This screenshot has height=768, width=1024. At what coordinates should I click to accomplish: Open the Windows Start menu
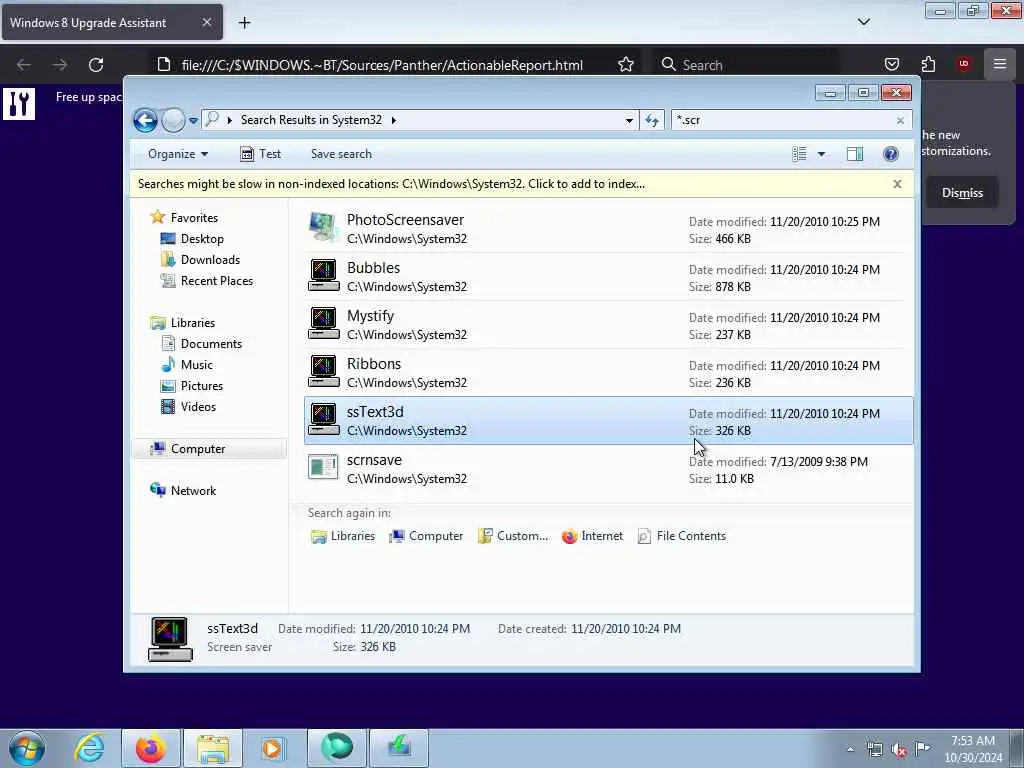click(26, 748)
